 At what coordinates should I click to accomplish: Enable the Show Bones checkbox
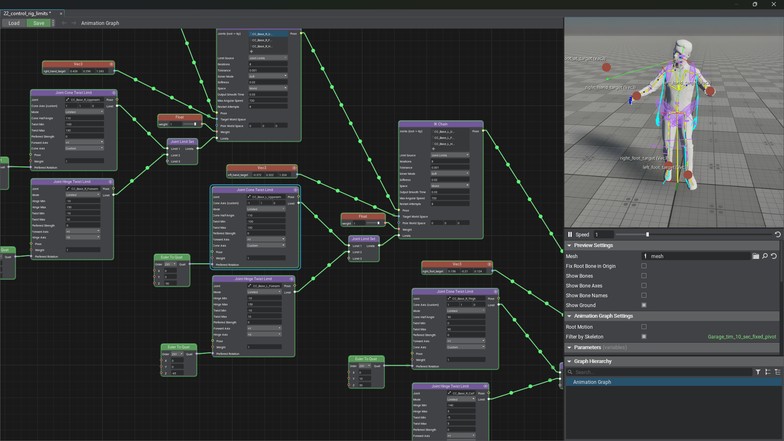tap(644, 276)
